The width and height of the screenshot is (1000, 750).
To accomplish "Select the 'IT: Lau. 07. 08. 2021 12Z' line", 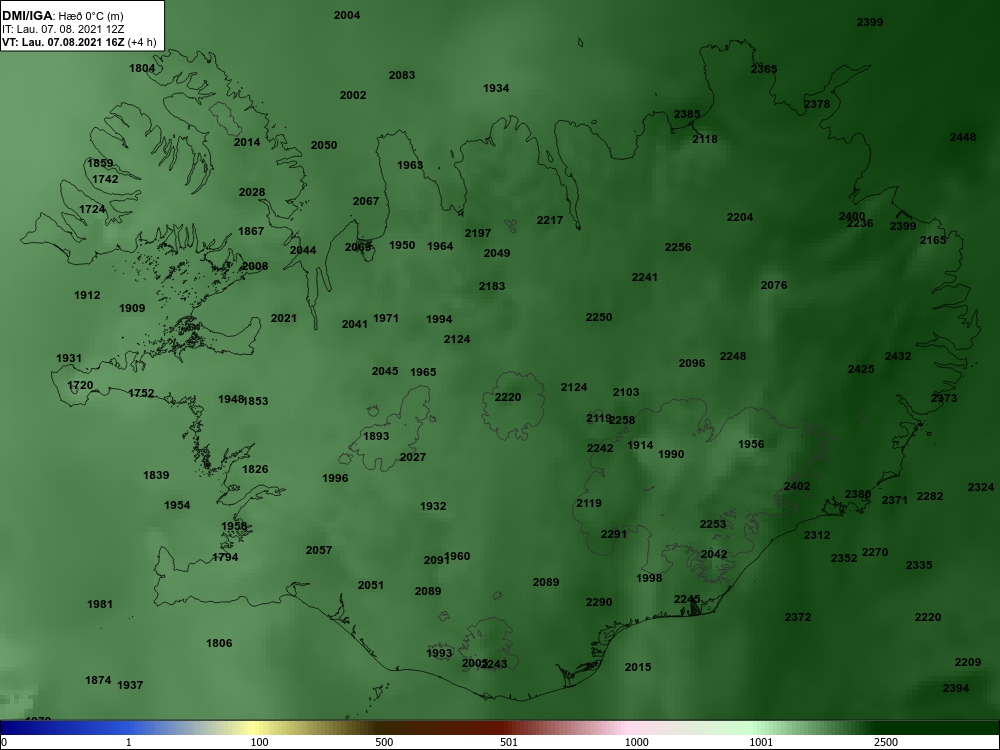I will coord(62,29).
